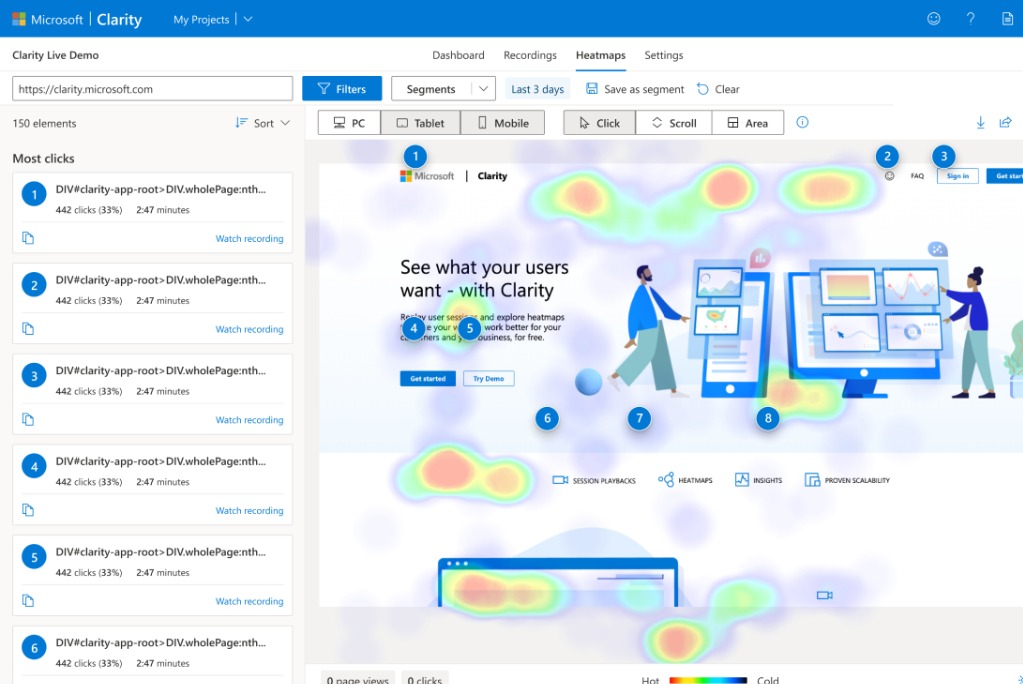Switch to Scroll heatmap mode
Screen dimensions: 1023x684
pos(673,123)
